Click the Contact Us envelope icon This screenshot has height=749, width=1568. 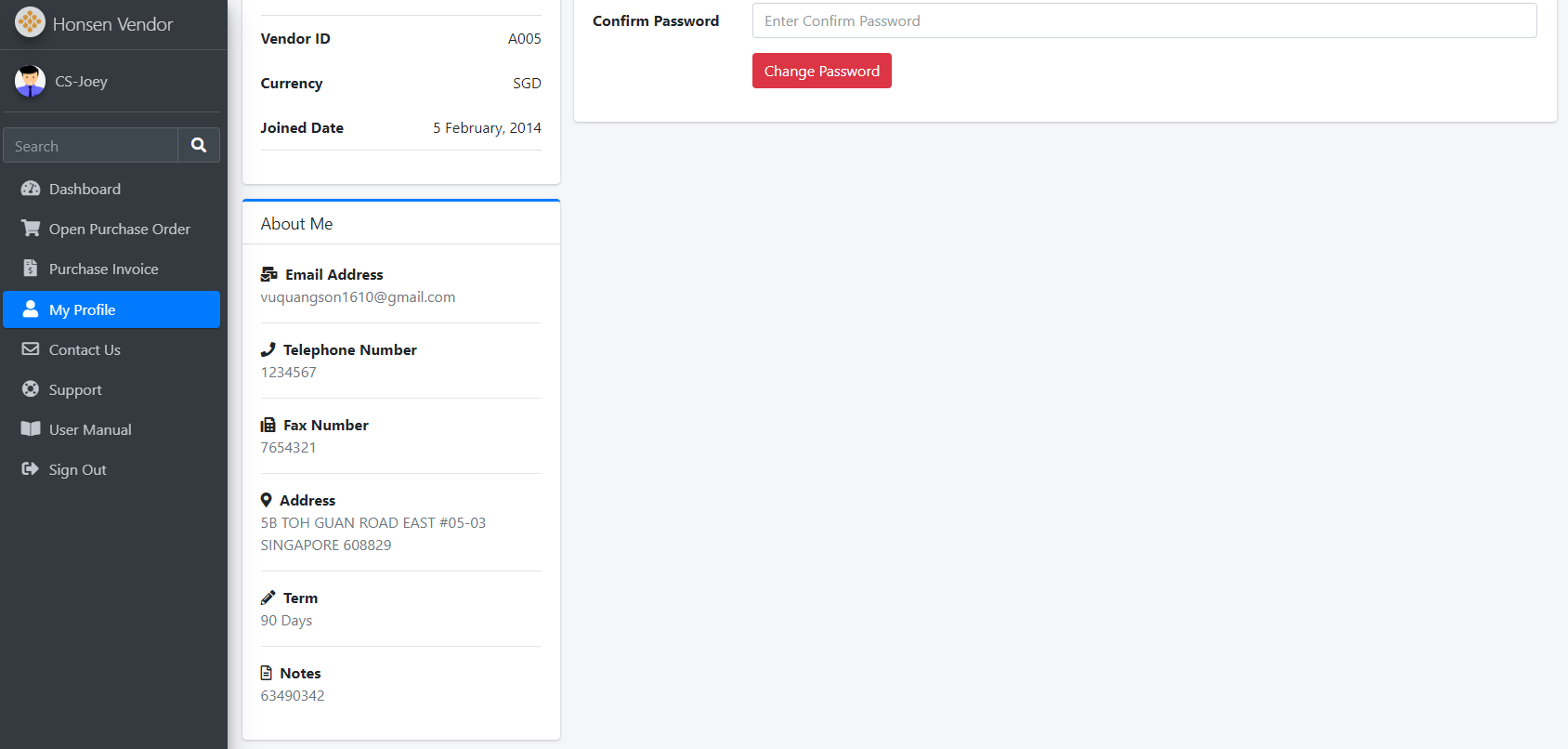31,349
